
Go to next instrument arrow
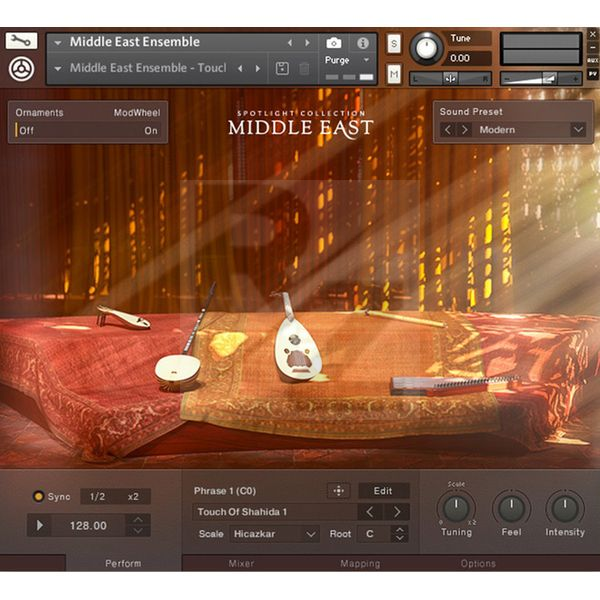click(307, 43)
